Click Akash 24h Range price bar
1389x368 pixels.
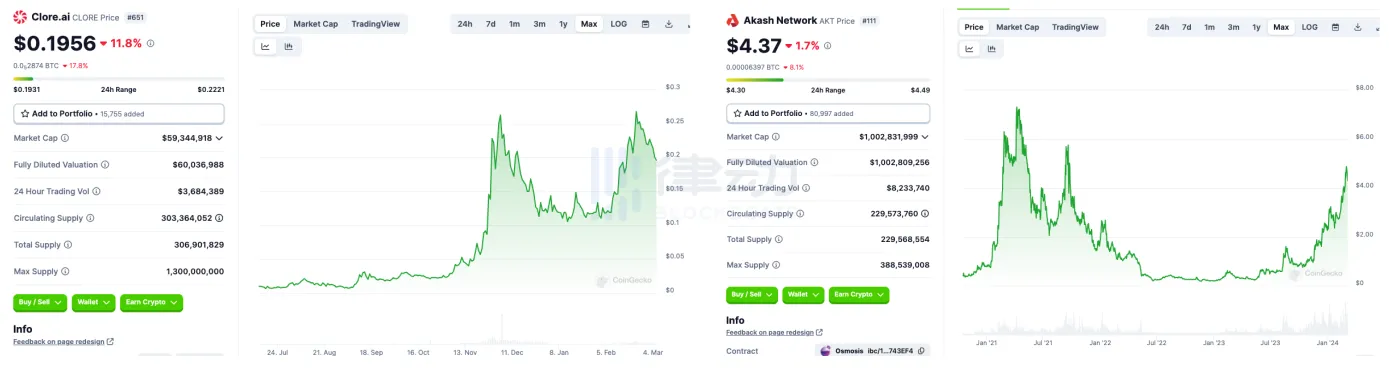point(828,79)
